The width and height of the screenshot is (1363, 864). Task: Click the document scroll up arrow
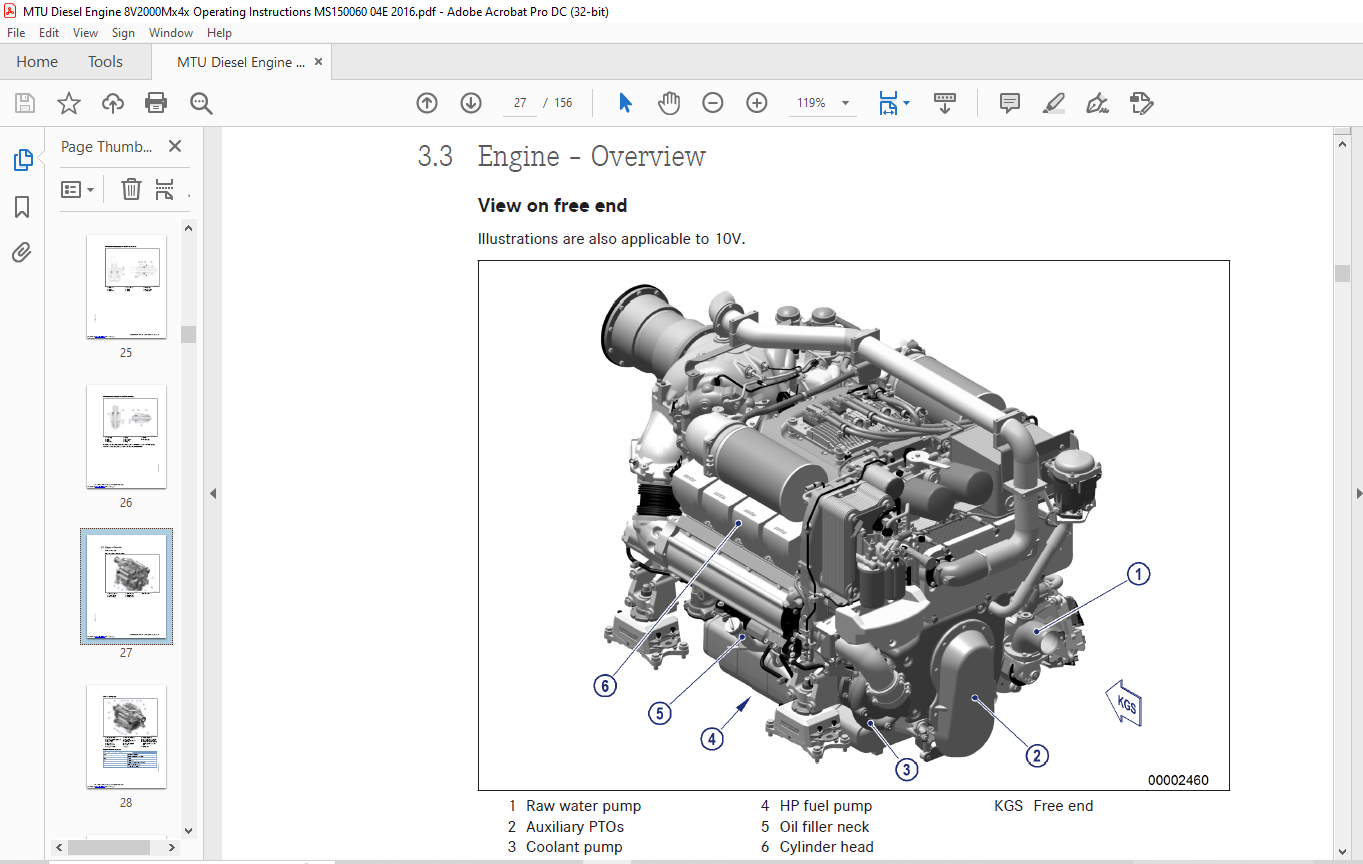click(x=1342, y=144)
